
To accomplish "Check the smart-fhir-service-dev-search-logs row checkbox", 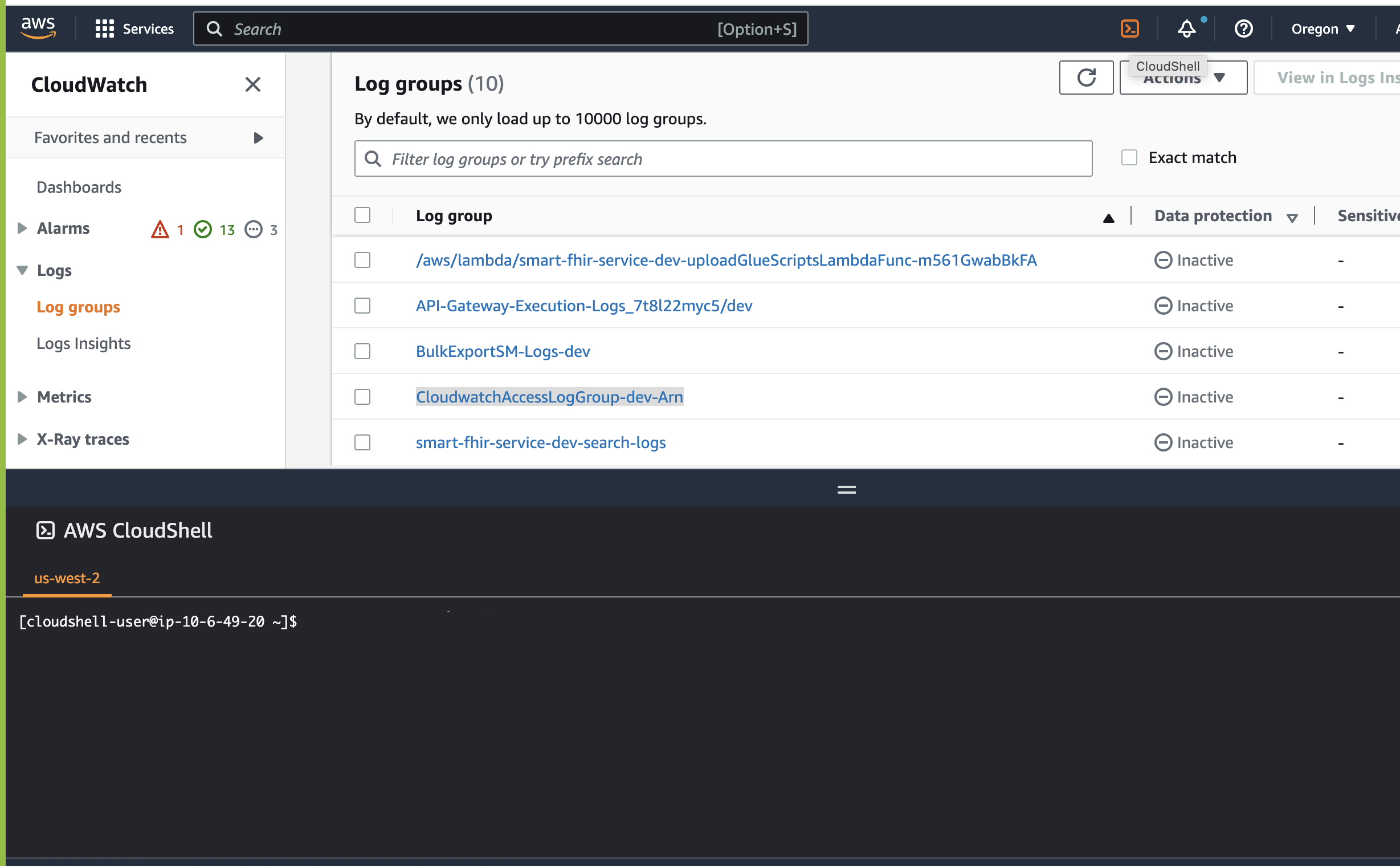I will pyautogui.click(x=362, y=442).
